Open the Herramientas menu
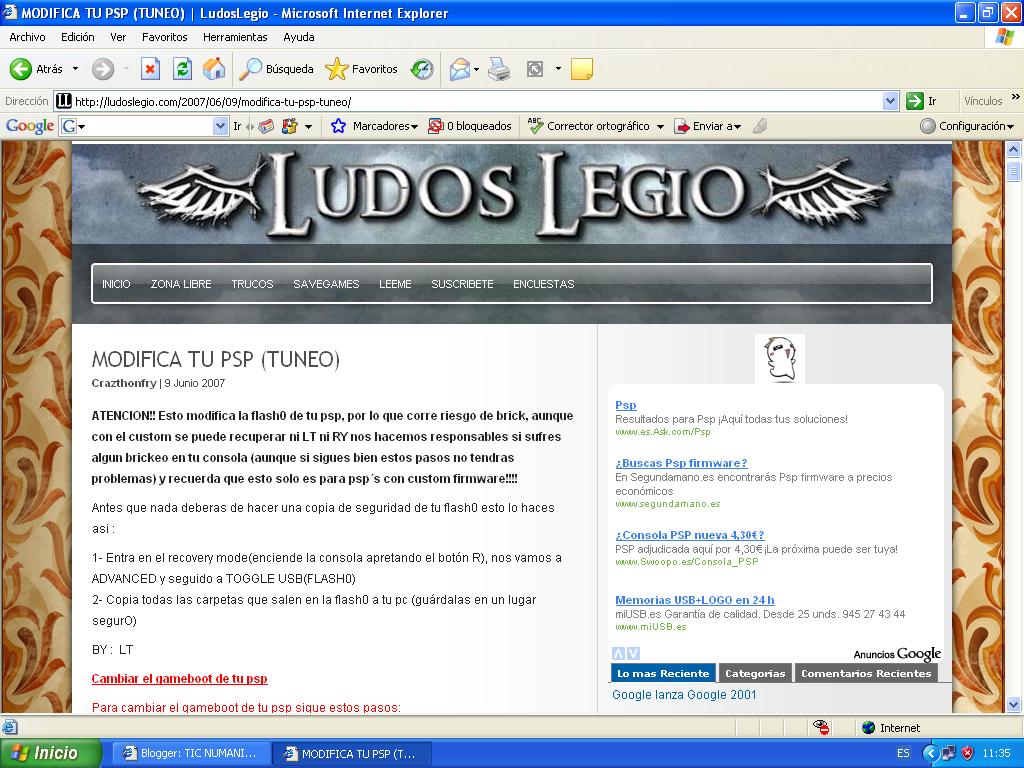The height and width of the screenshot is (768, 1024). pos(235,37)
